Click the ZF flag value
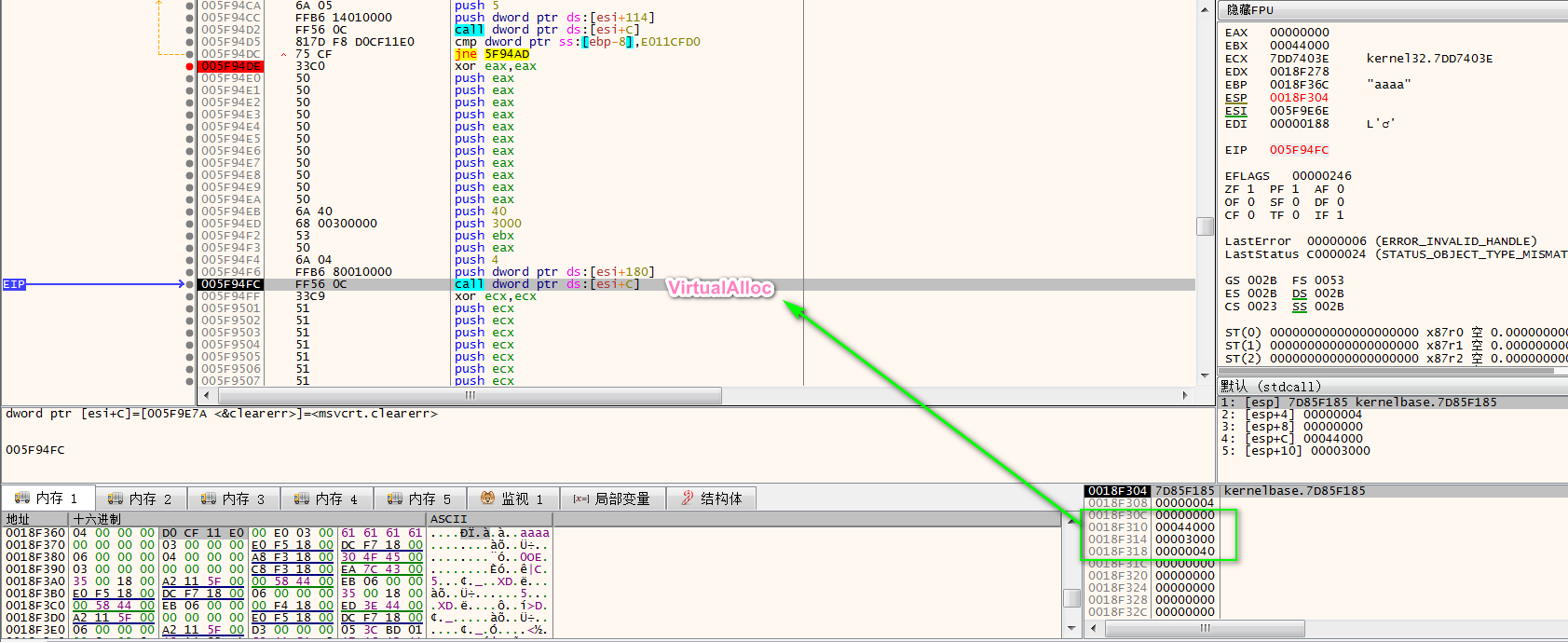 tap(1250, 189)
